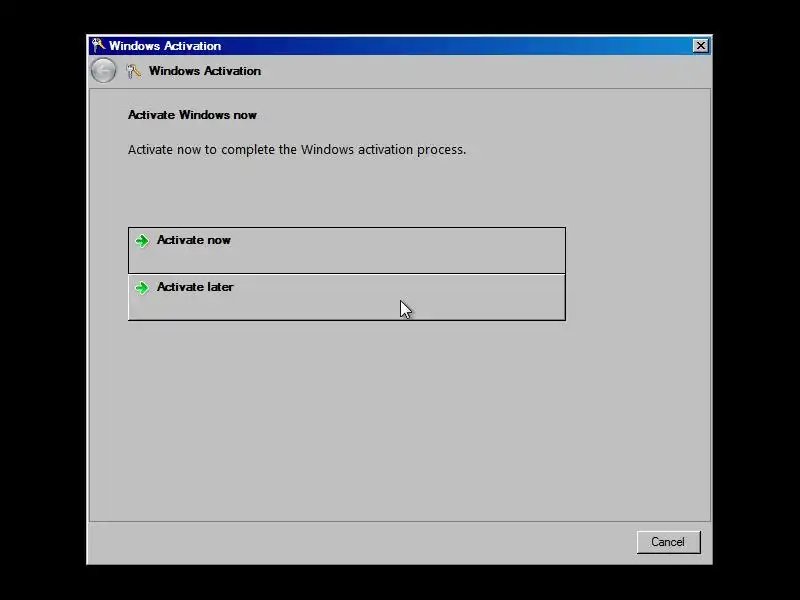800x600 pixels.
Task: Click the Cancel button
Action: click(x=668, y=542)
